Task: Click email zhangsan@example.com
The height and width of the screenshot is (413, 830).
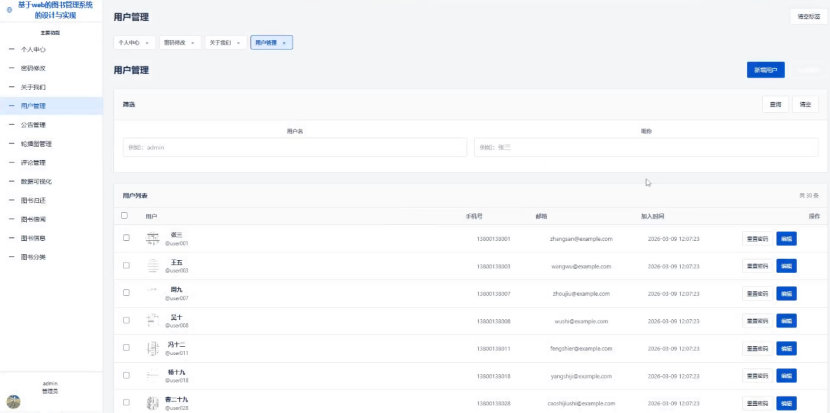Action: [581, 239]
